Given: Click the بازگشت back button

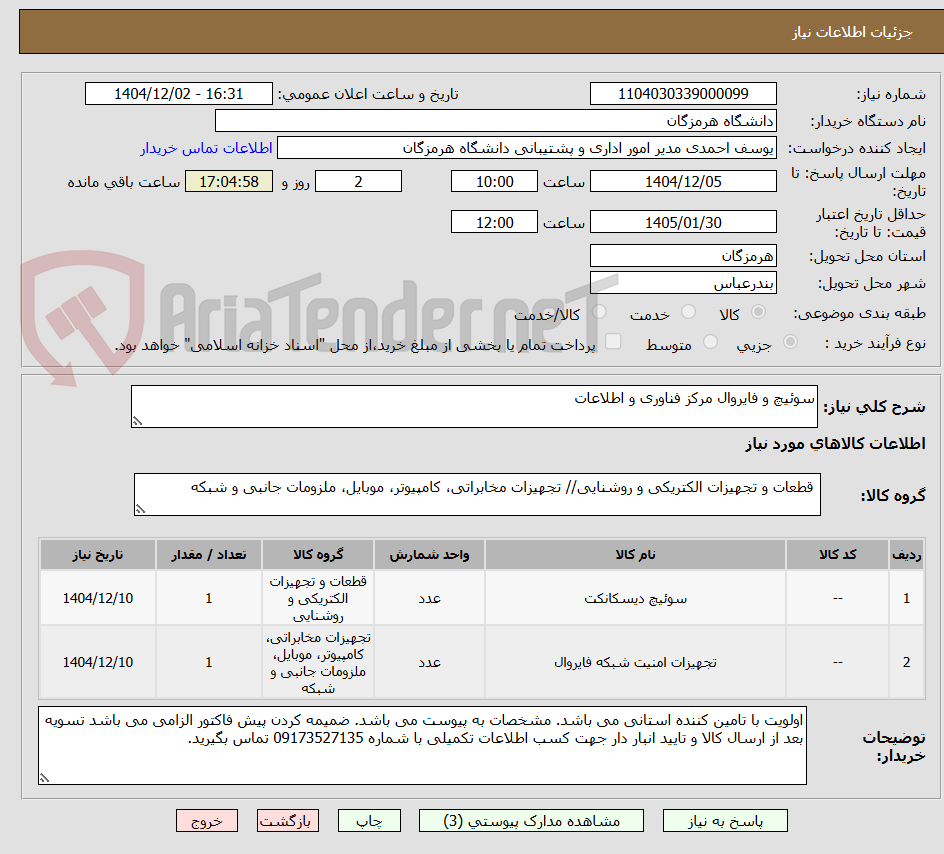Looking at the screenshot, I should [288, 821].
